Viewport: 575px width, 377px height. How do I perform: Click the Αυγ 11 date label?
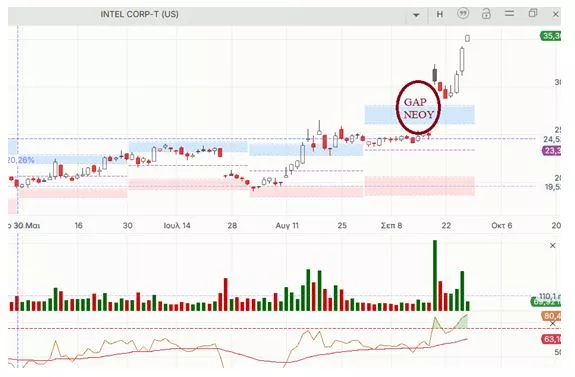287,226
